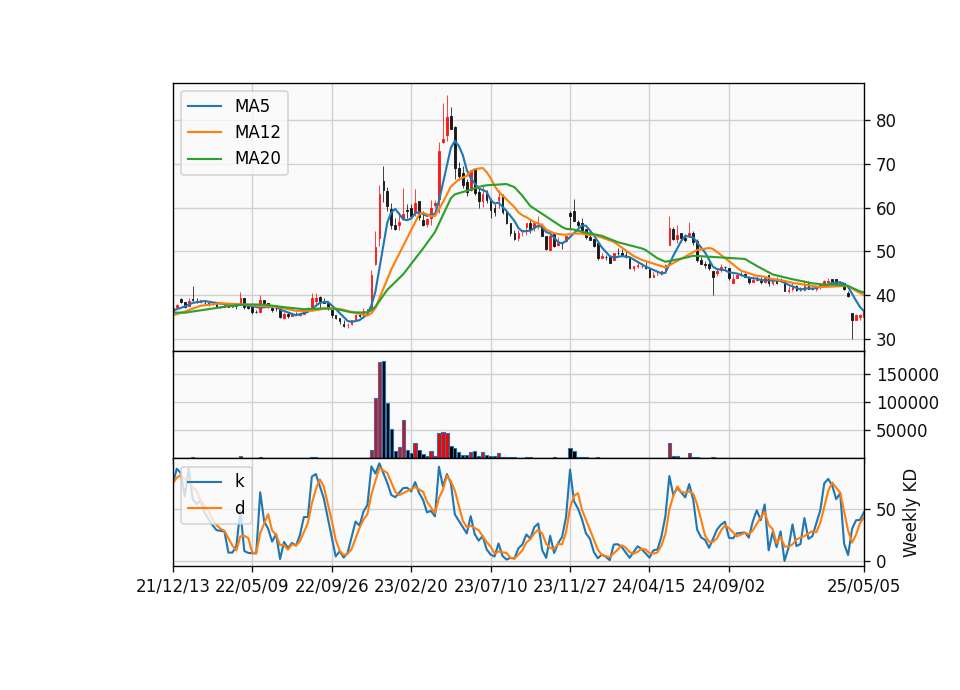The width and height of the screenshot is (960, 690).
Task: Click the tallest volume bar in volume panel
Action: (x=384, y=410)
